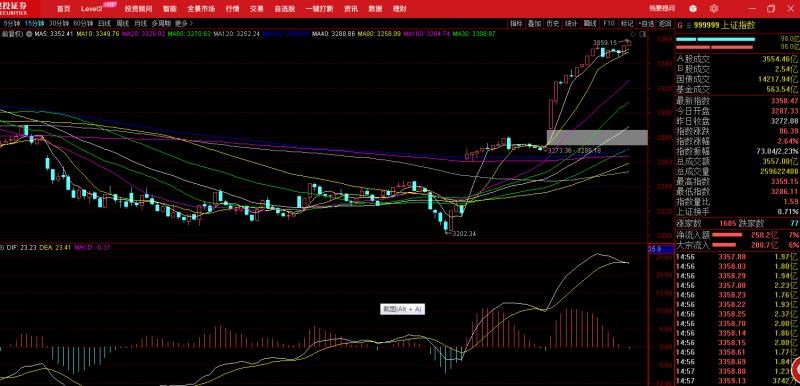Switch chart to 日线 daily period
The height and width of the screenshot is (386, 800).
(105, 23)
